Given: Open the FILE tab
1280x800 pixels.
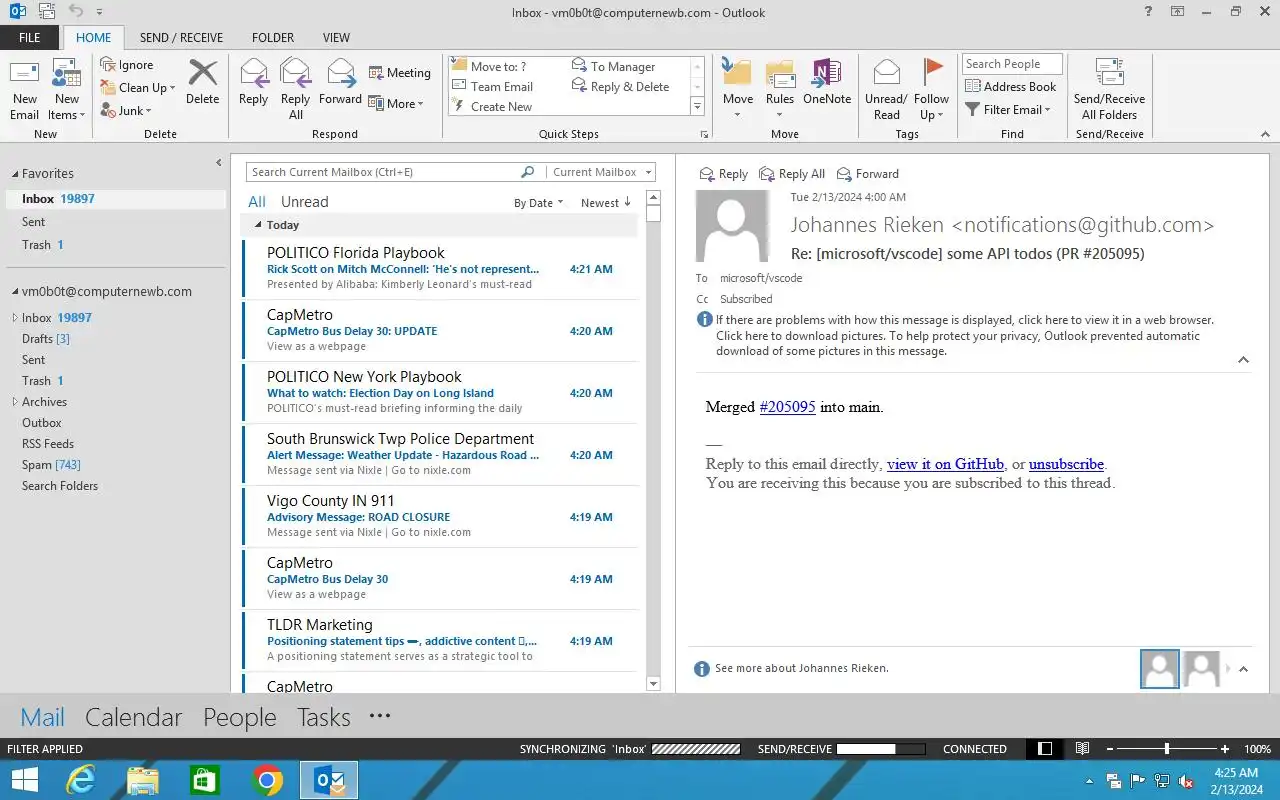Looking at the screenshot, I should (30, 38).
